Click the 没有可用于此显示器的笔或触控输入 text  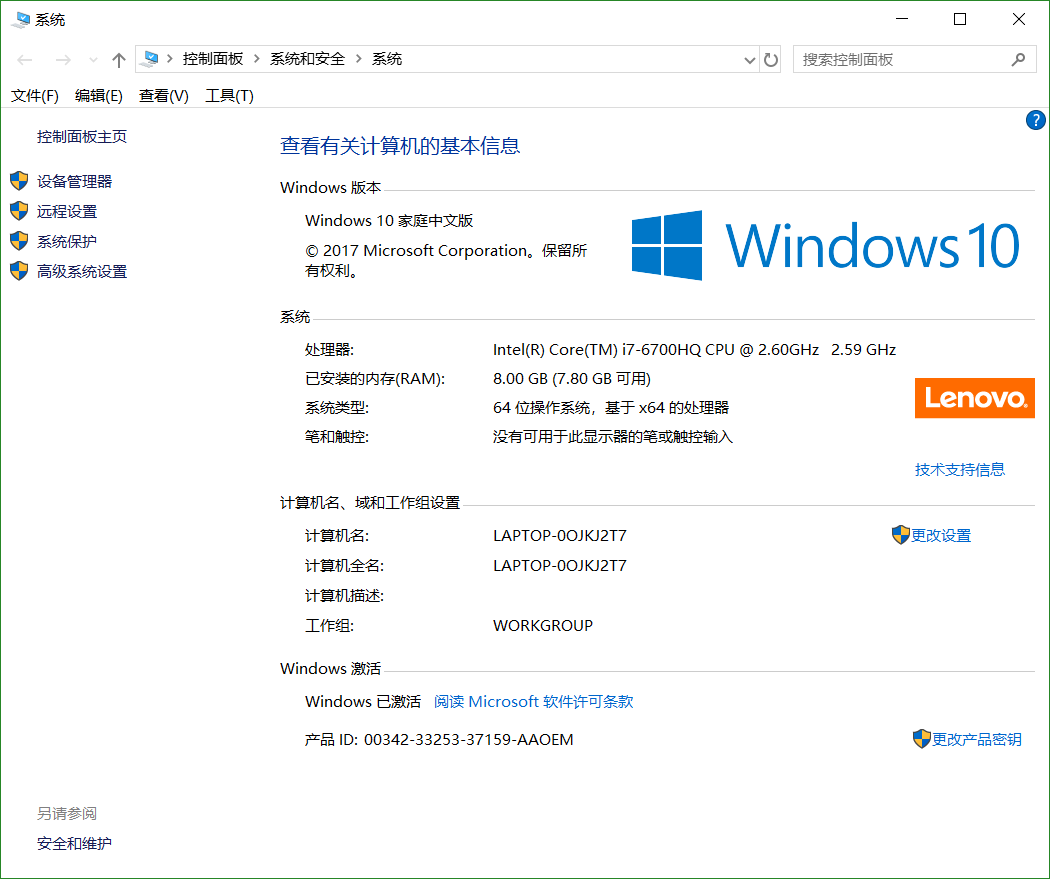click(613, 437)
